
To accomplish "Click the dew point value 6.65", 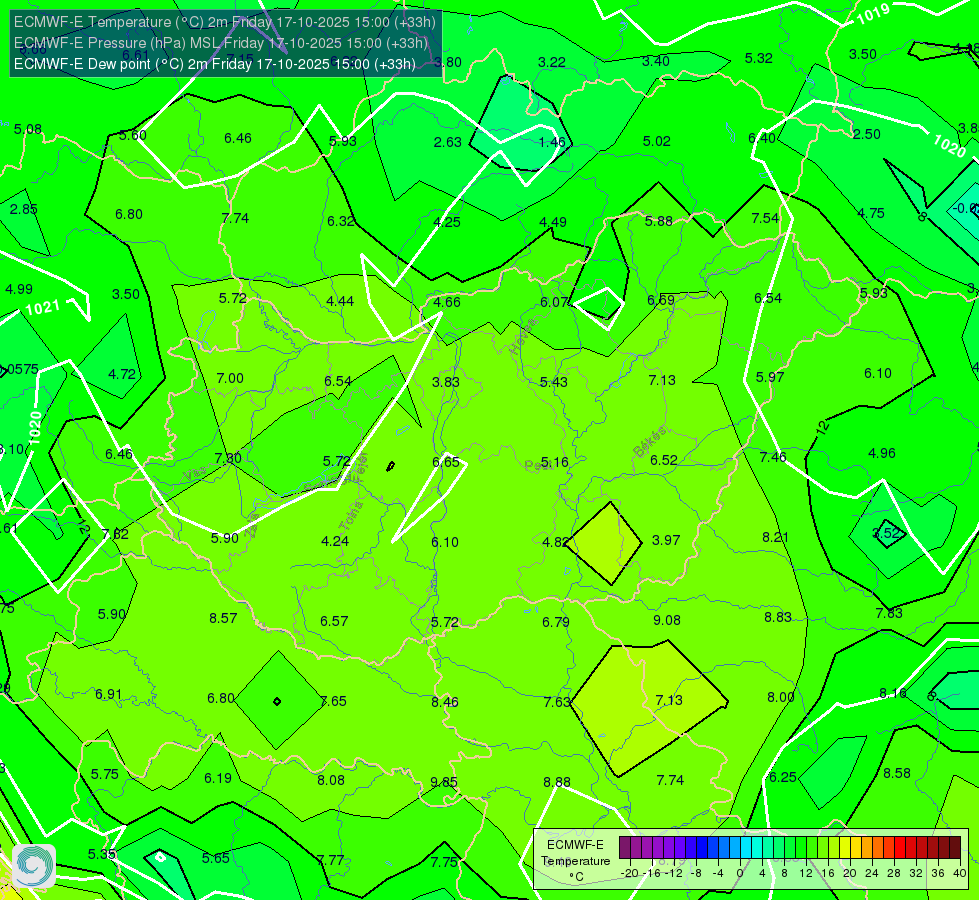I will [x=446, y=462].
